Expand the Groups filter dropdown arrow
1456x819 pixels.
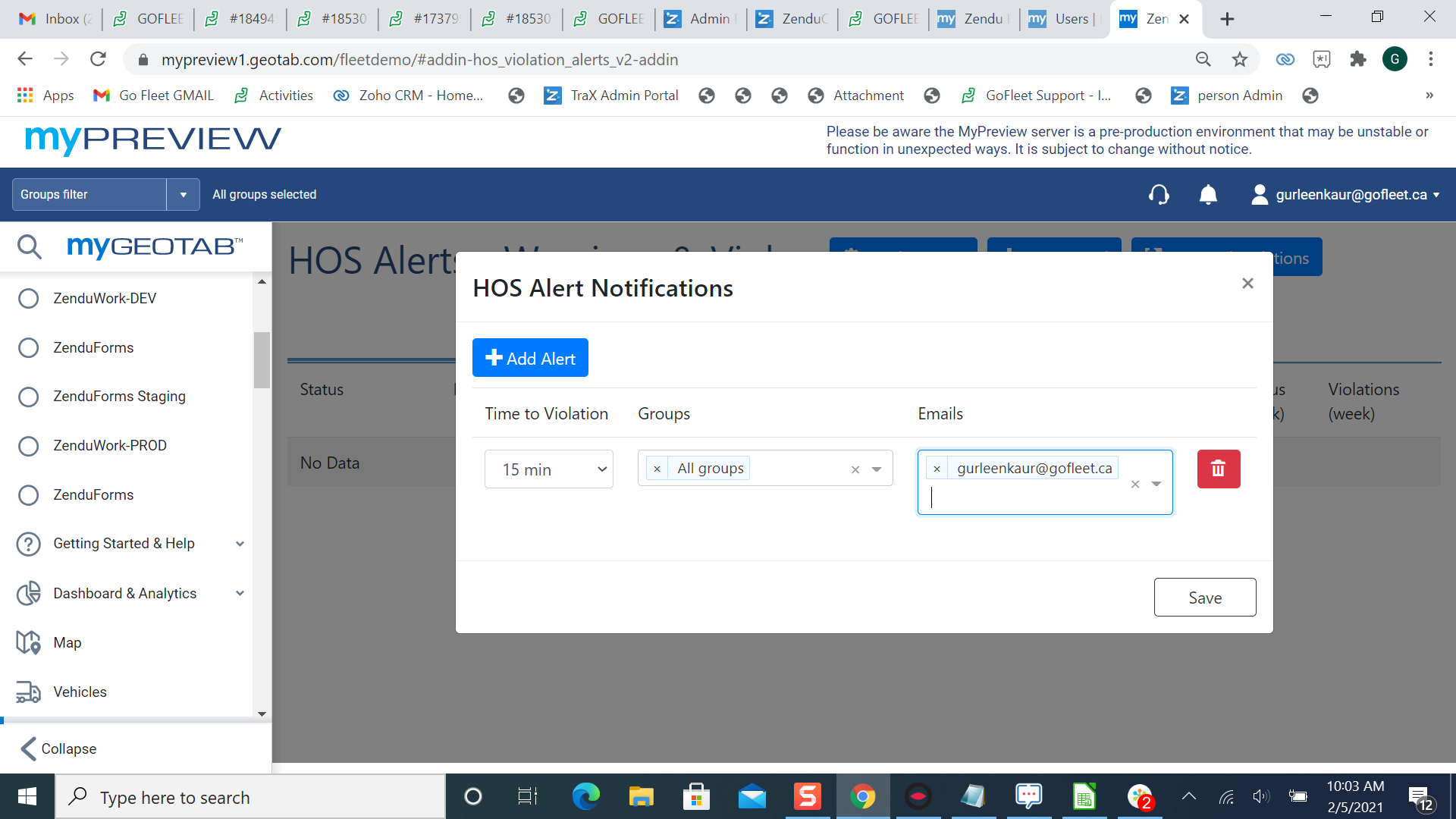pos(183,195)
